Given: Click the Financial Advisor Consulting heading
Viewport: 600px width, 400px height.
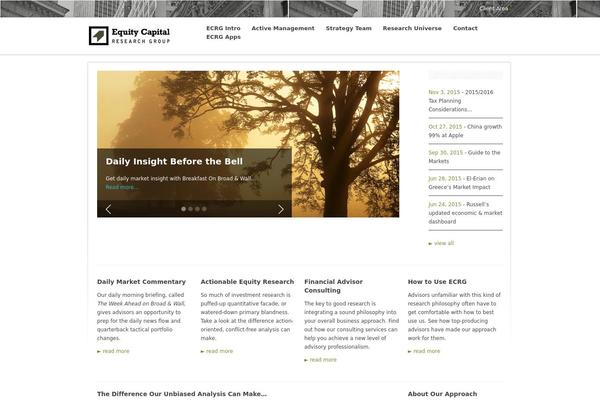Looking at the screenshot, I should click(x=333, y=286).
